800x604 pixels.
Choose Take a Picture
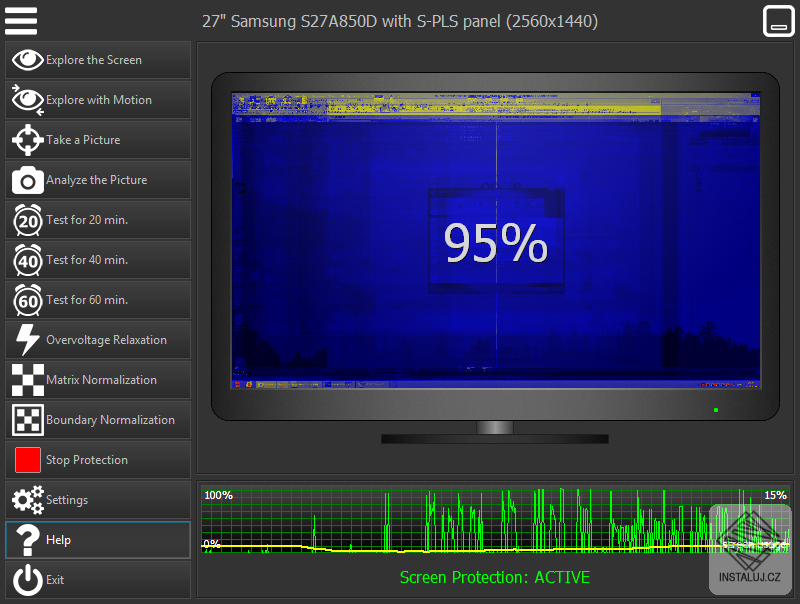click(83, 140)
